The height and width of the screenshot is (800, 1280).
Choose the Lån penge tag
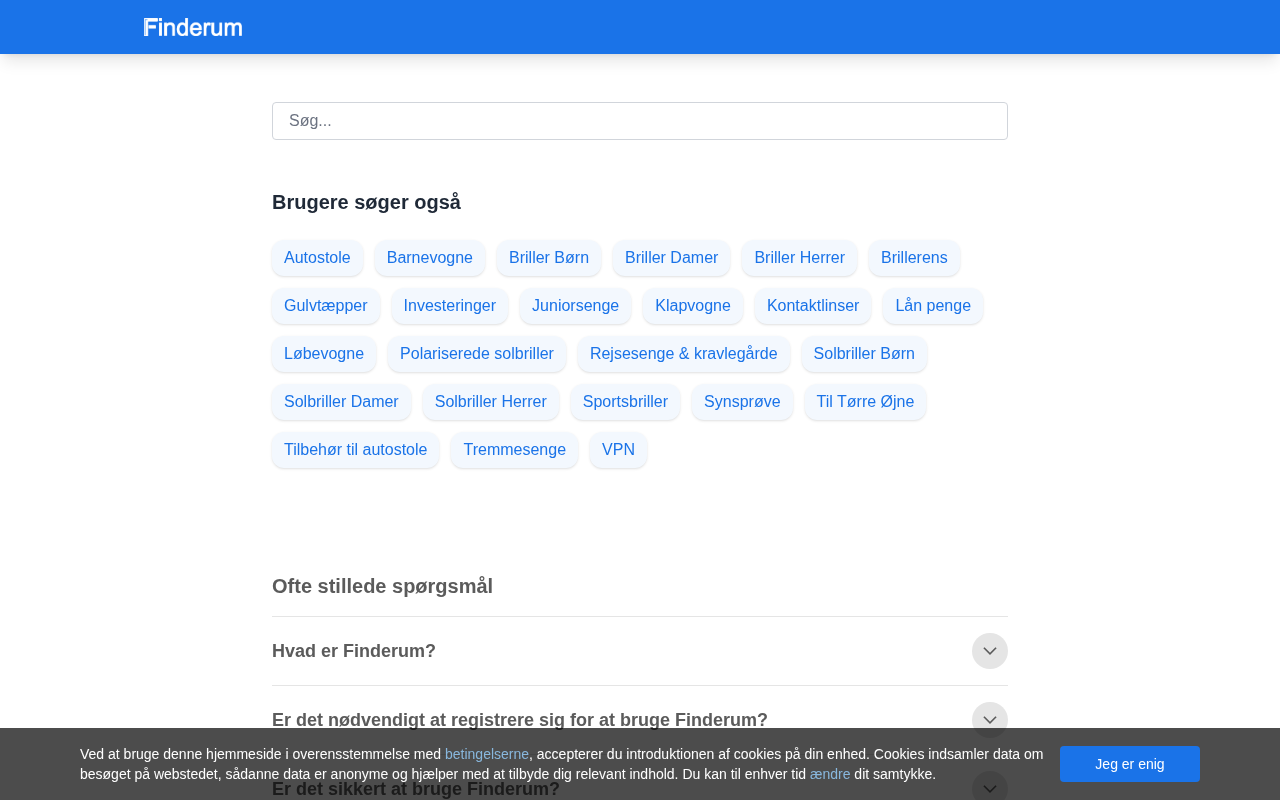[x=933, y=306]
